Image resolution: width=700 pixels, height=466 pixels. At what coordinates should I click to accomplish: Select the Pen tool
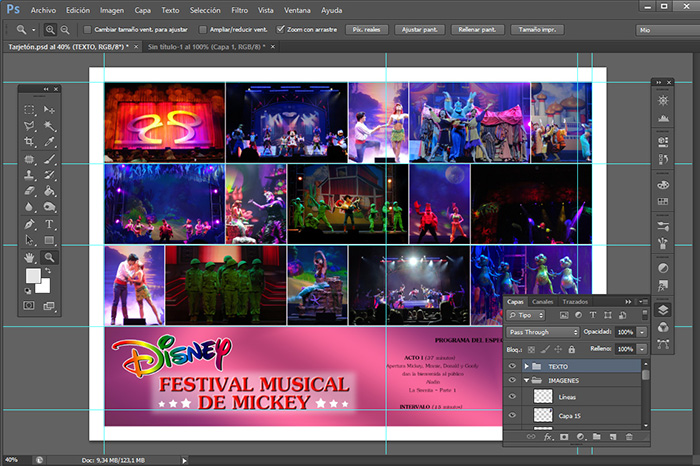pos(29,224)
